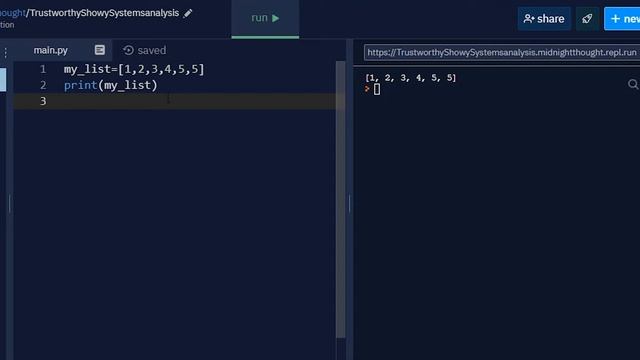
Task: Toggle the code formatter icon next to main.py
Action: tap(100, 50)
